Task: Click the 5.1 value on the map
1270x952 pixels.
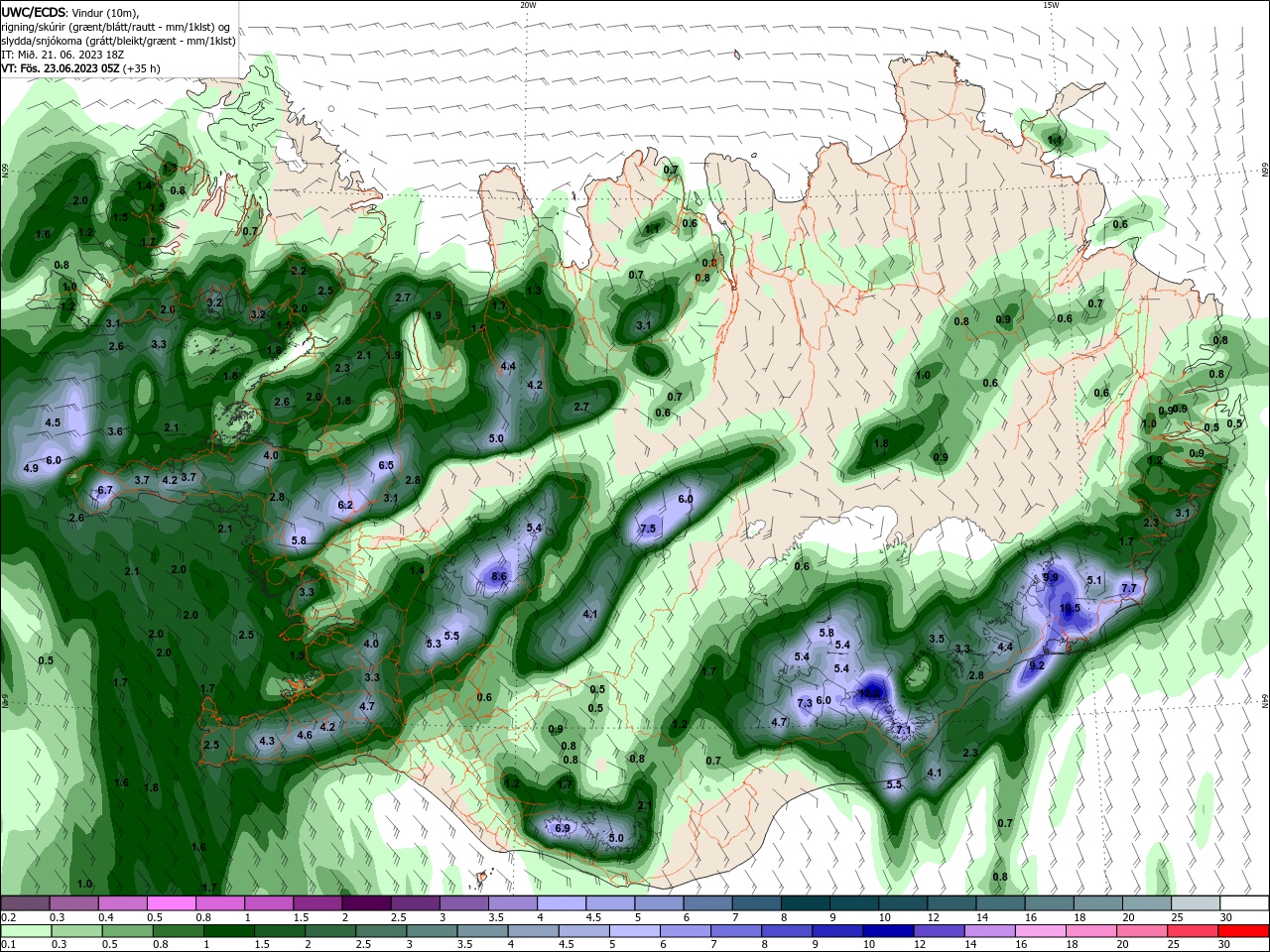Action: pos(1095,580)
